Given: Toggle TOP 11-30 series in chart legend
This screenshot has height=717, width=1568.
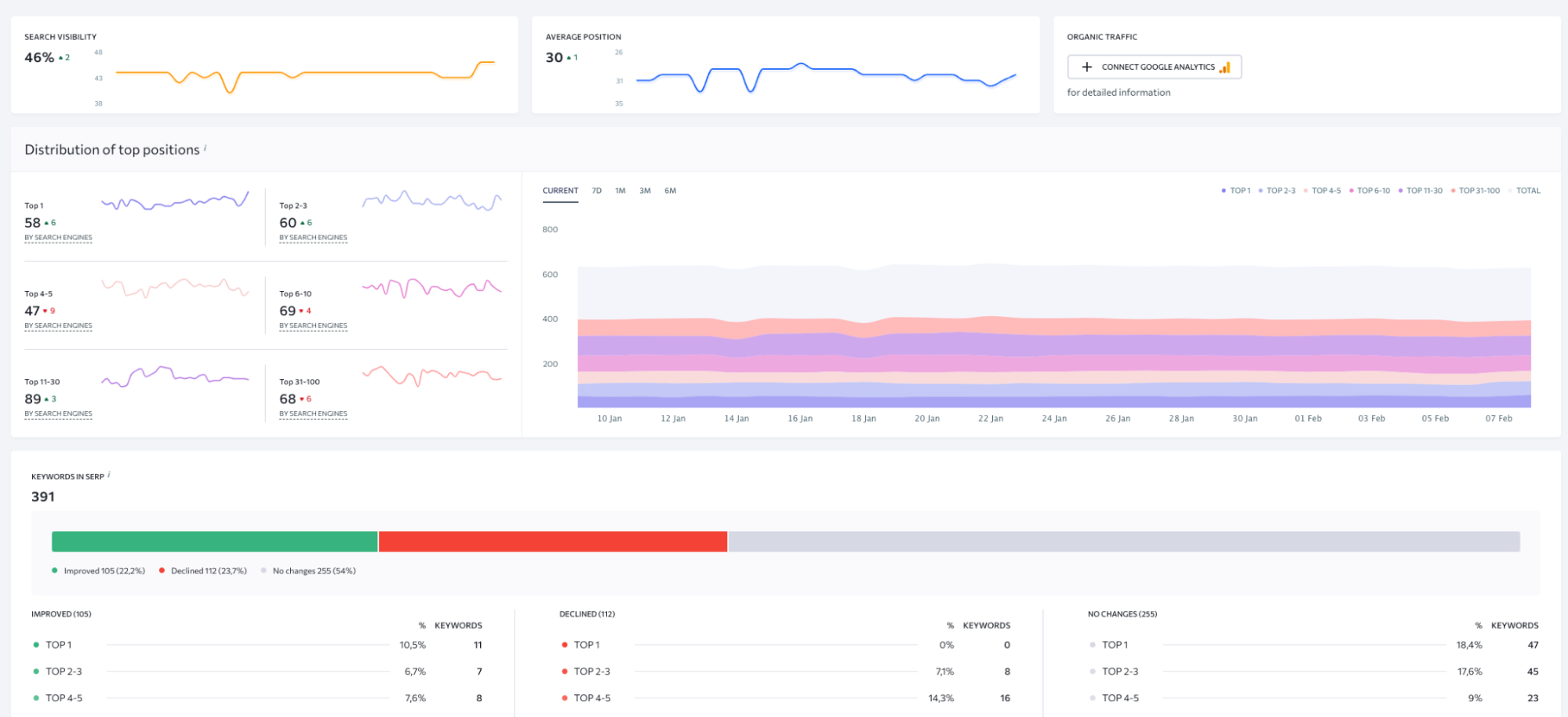Looking at the screenshot, I should [x=1421, y=191].
